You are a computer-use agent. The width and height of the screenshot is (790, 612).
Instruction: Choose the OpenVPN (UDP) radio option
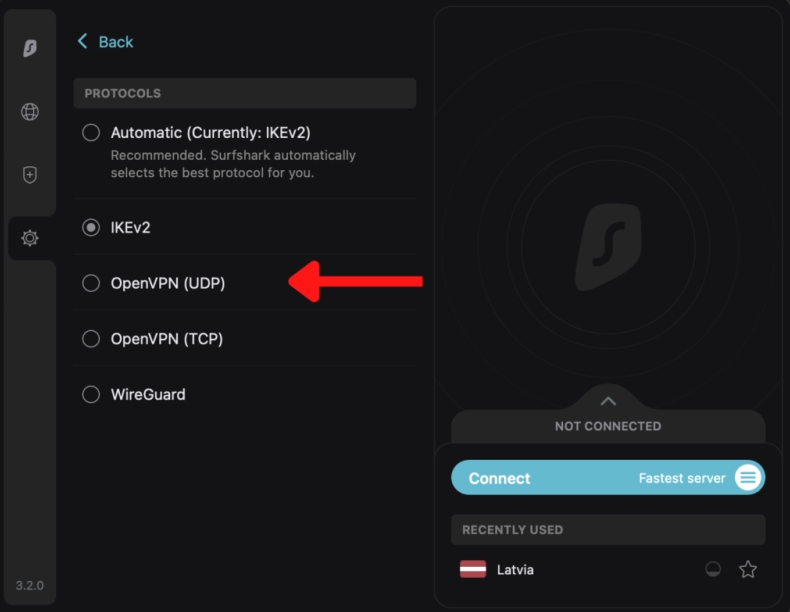[91, 283]
